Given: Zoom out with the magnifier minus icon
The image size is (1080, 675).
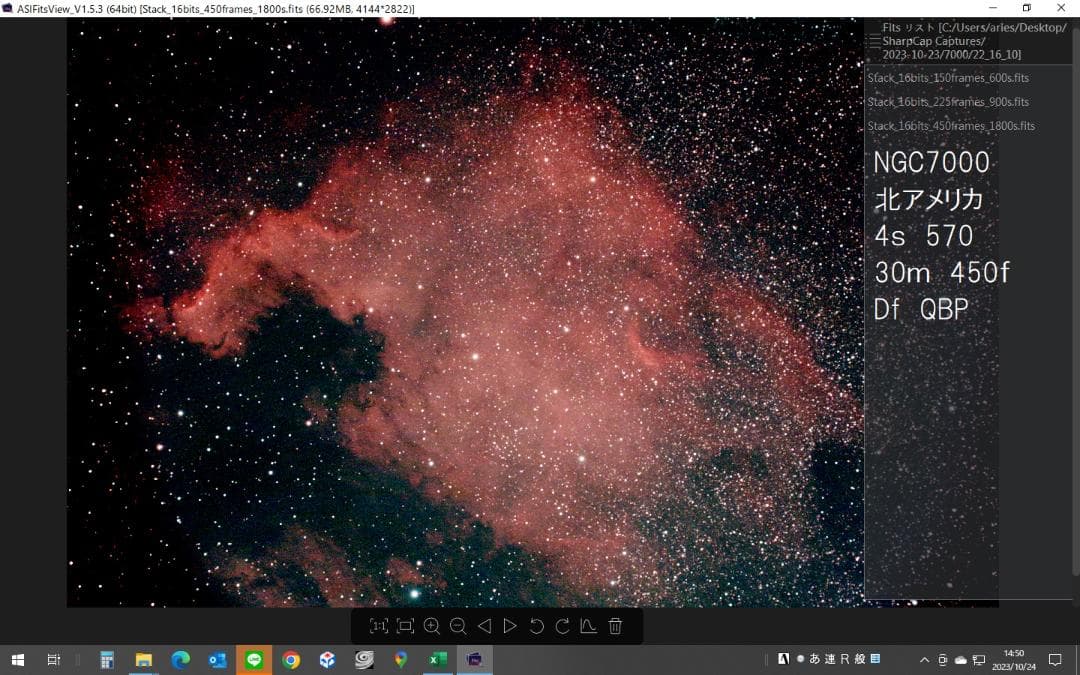Looking at the screenshot, I should [x=458, y=626].
